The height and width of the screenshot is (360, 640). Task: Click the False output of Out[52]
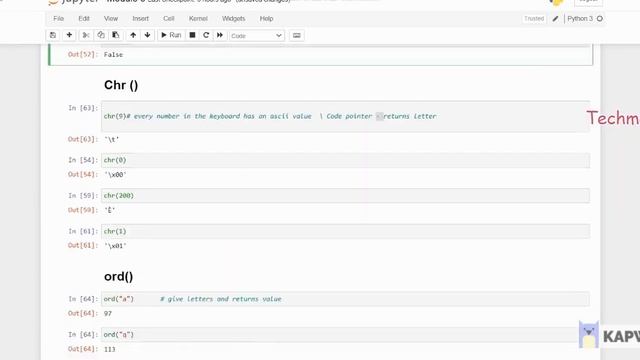point(113,55)
